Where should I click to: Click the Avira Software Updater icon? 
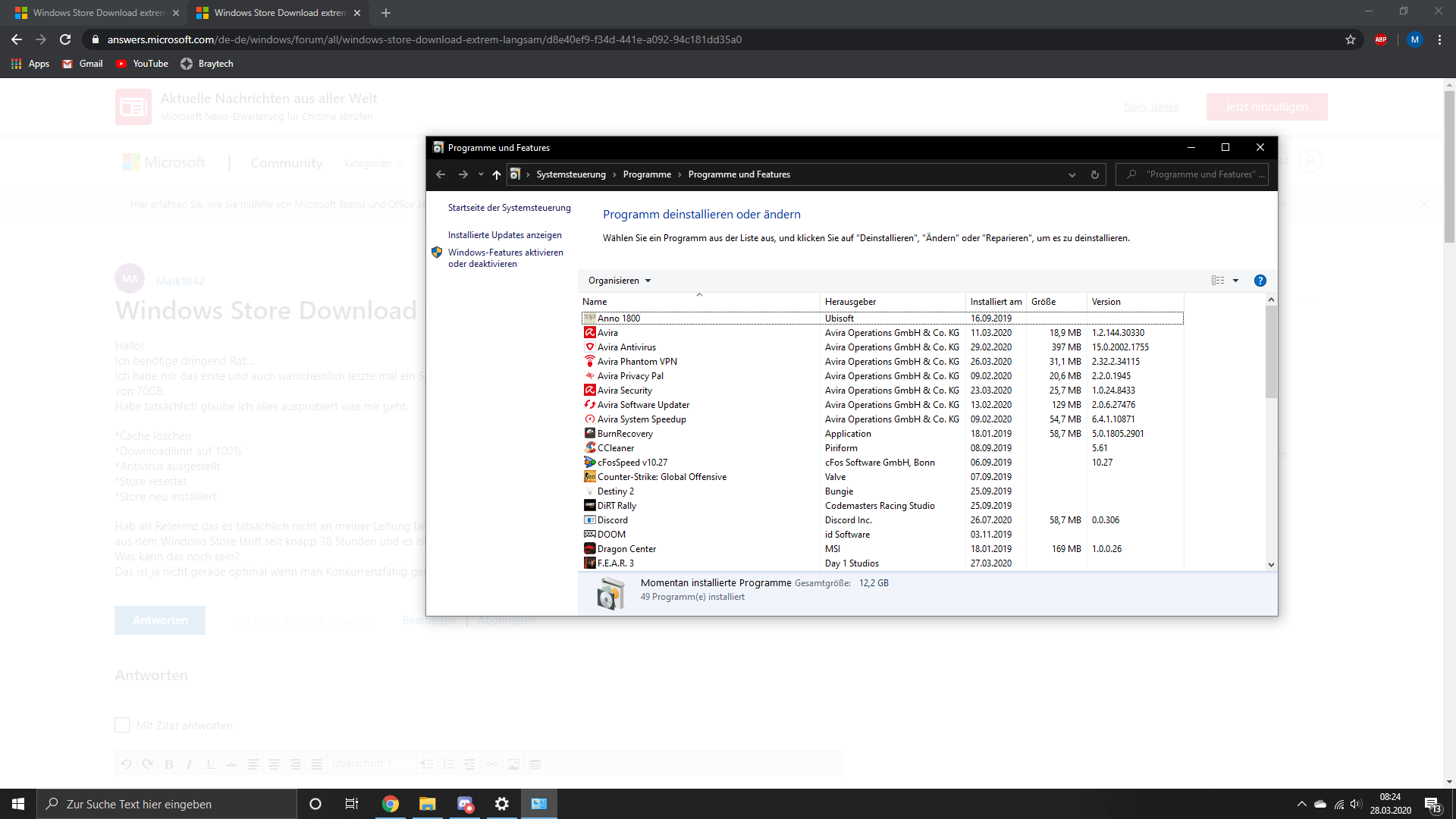click(589, 405)
